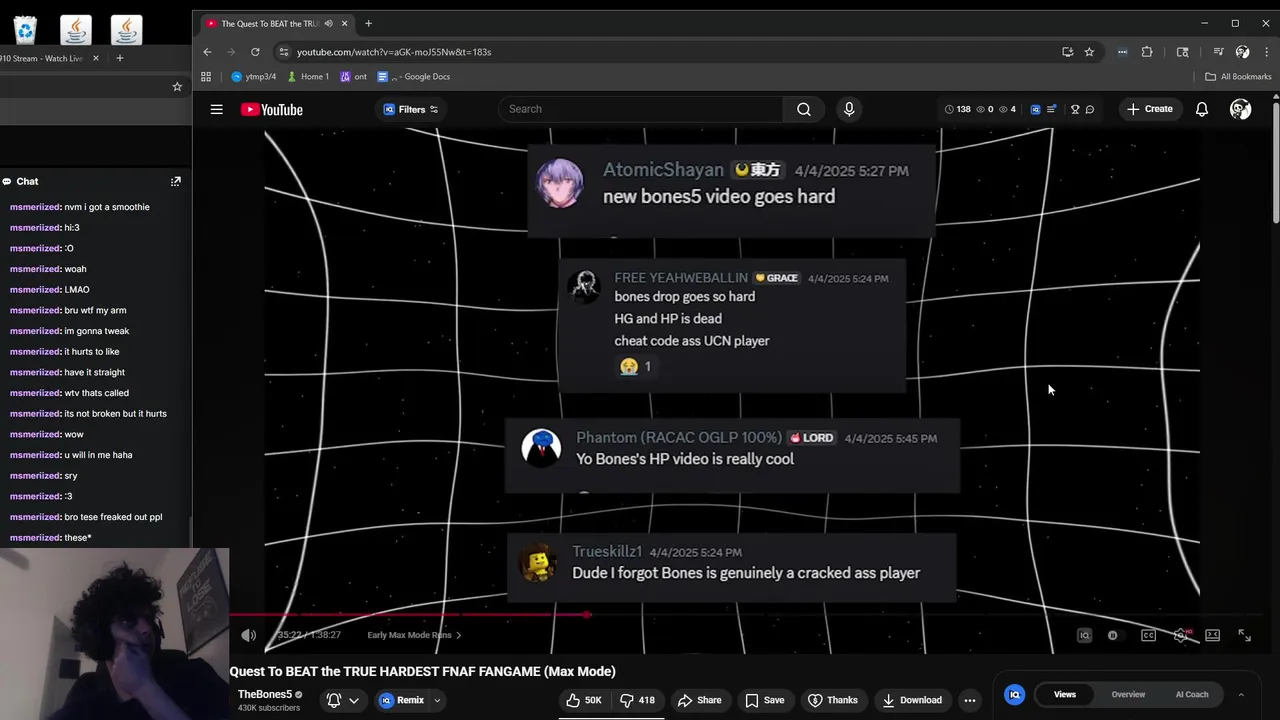The width and height of the screenshot is (1280, 720).
Task: Open the vidIQ blue logo in header
Action: click(x=1035, y=109)
